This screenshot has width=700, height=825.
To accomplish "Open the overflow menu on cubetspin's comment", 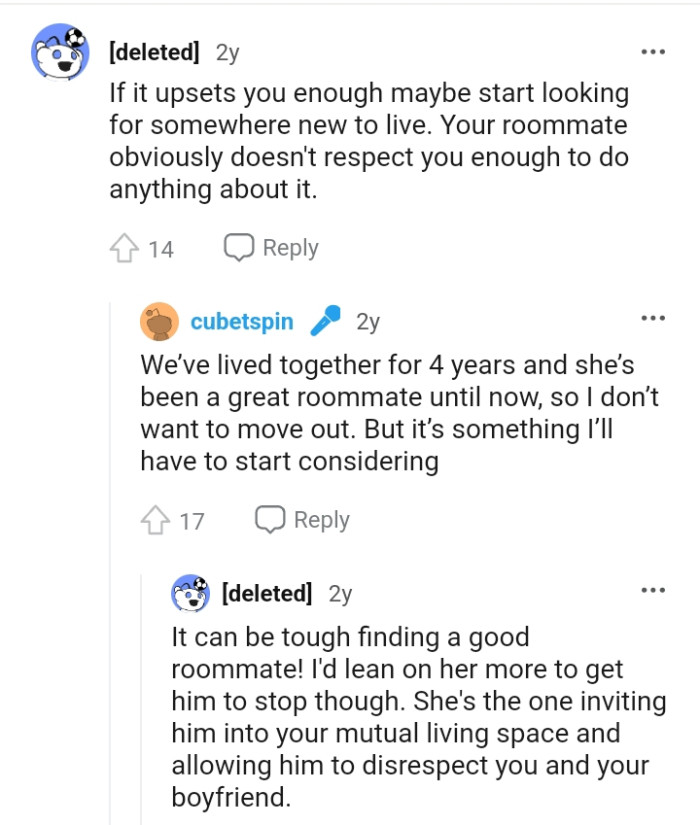I will (651, 317).
